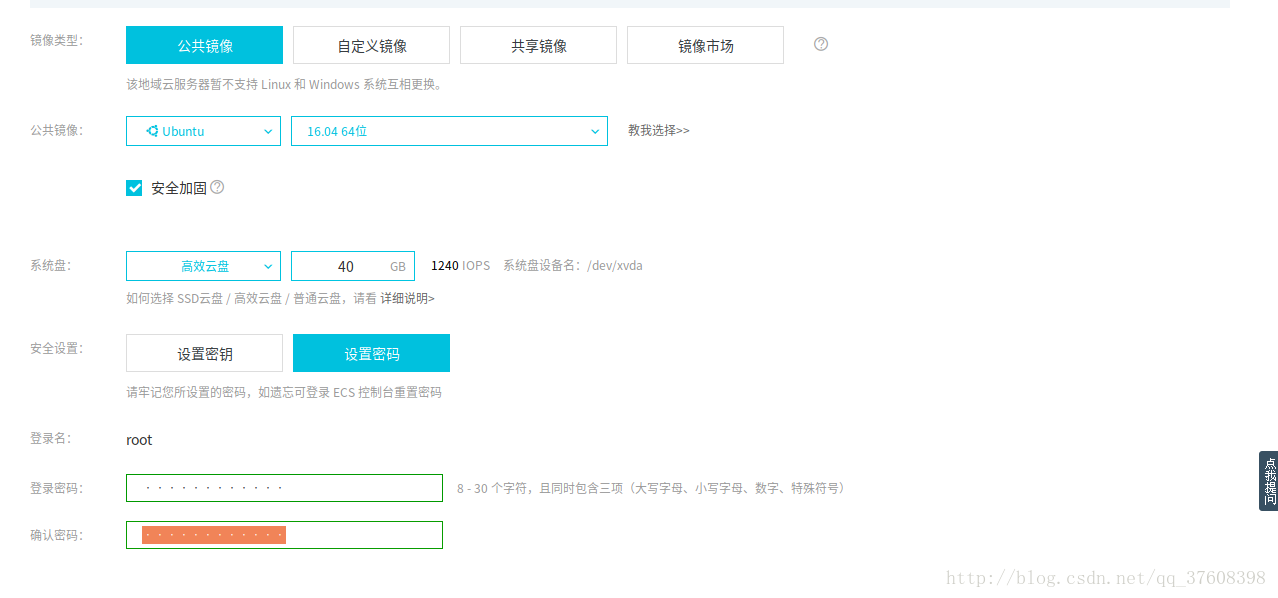Click into the 登录密码 password field
This screenshot has width=1278, height=598.
pyautogui.click(x=284, y=488)
